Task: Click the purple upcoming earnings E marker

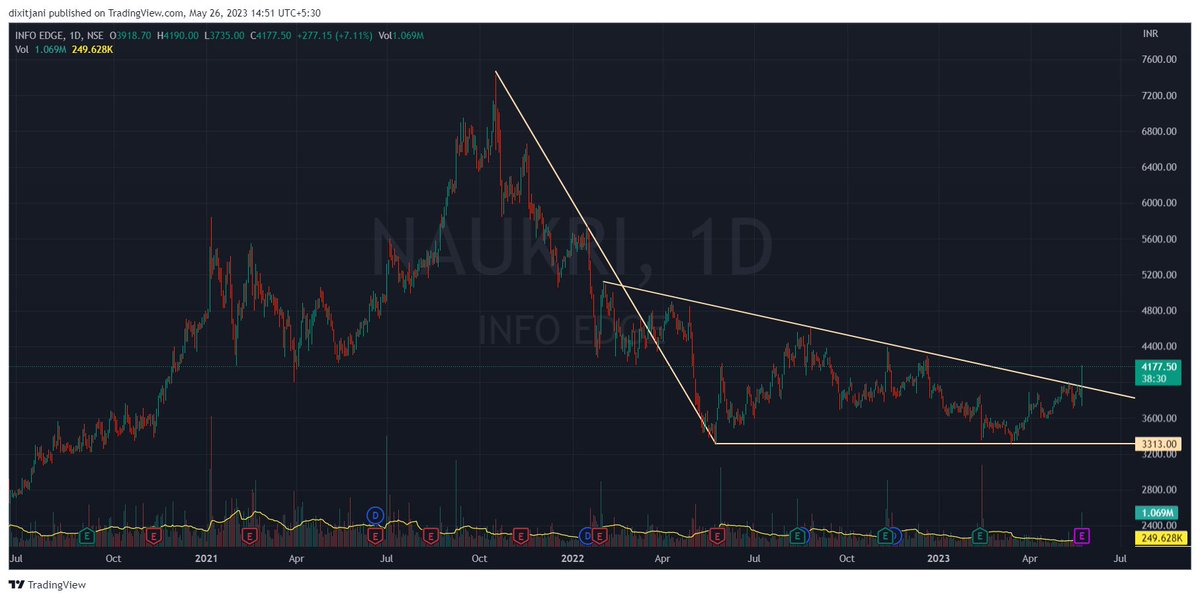Action: (x=1081, y=537)
